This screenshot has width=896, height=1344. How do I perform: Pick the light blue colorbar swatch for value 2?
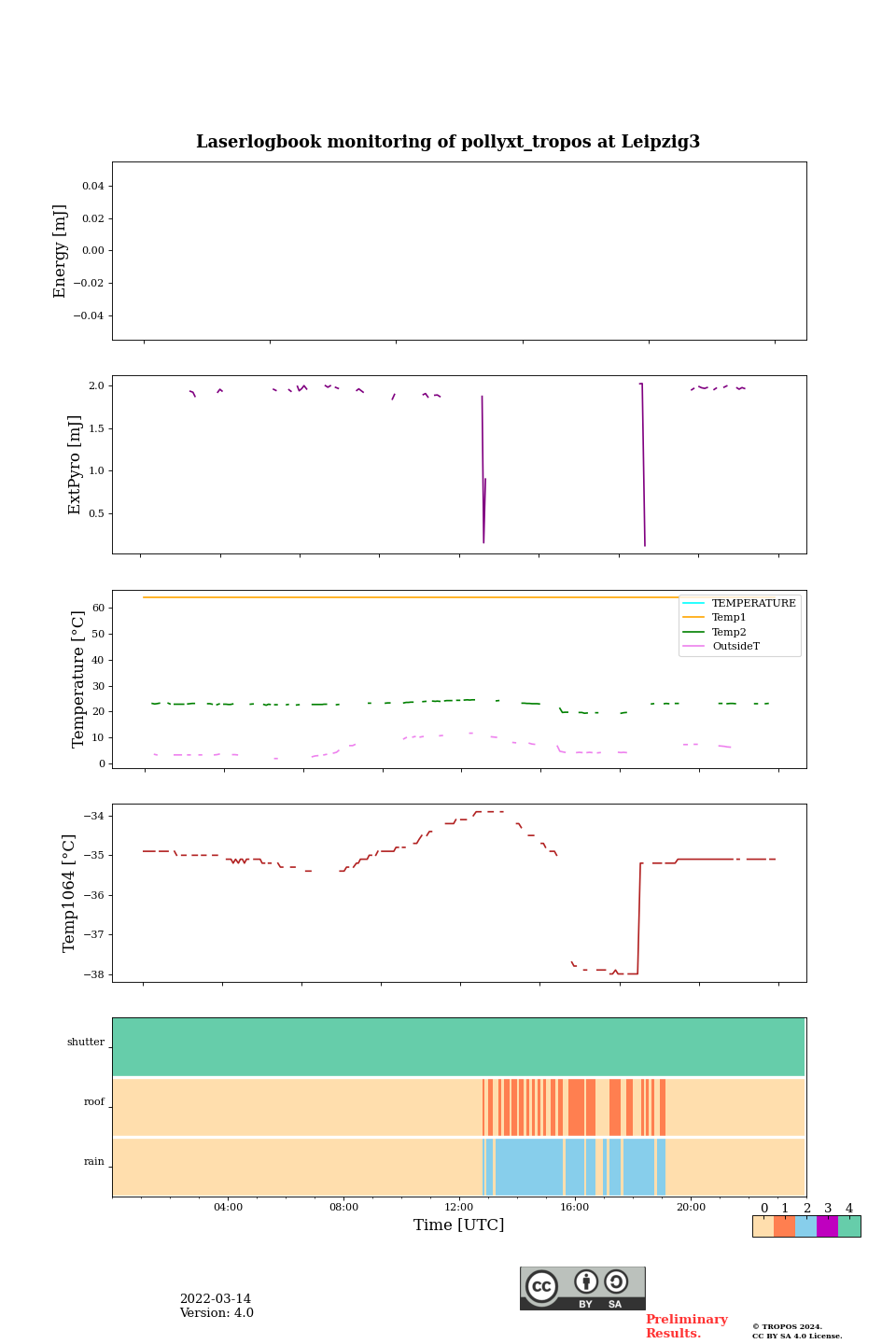point(805,1226)
